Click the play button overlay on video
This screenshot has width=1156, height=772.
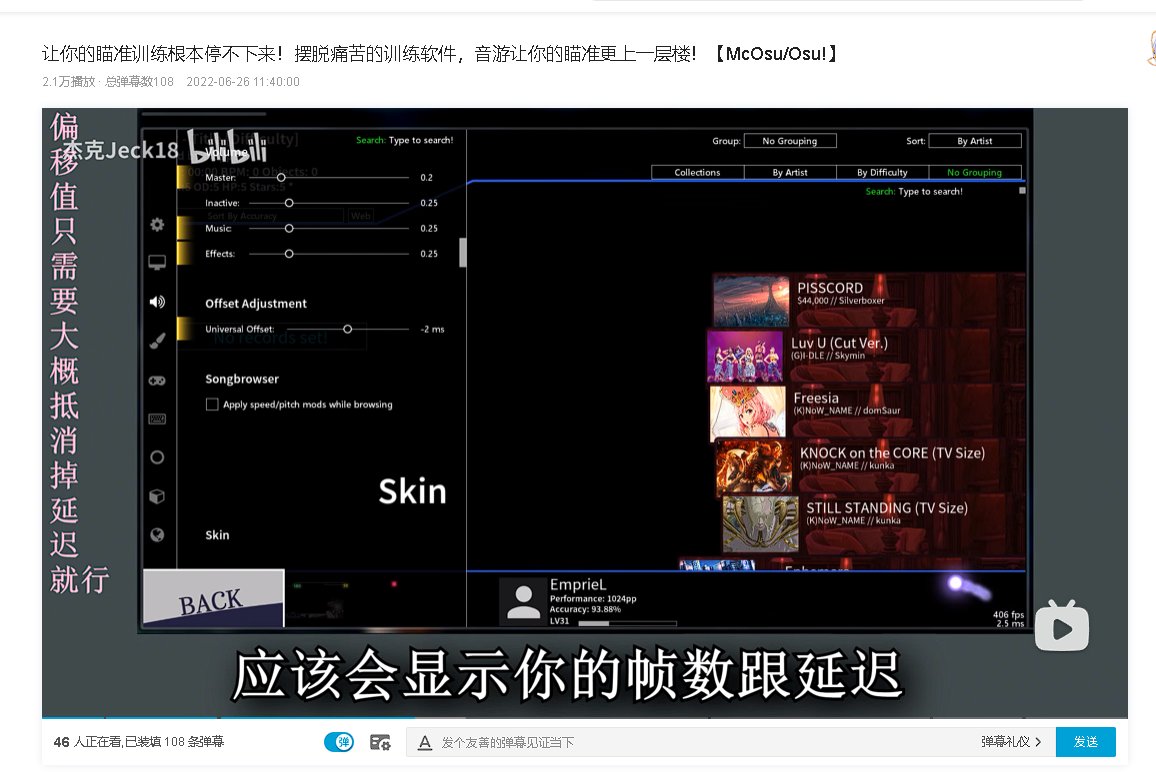pyautogui.click(x=1062, y=626)
